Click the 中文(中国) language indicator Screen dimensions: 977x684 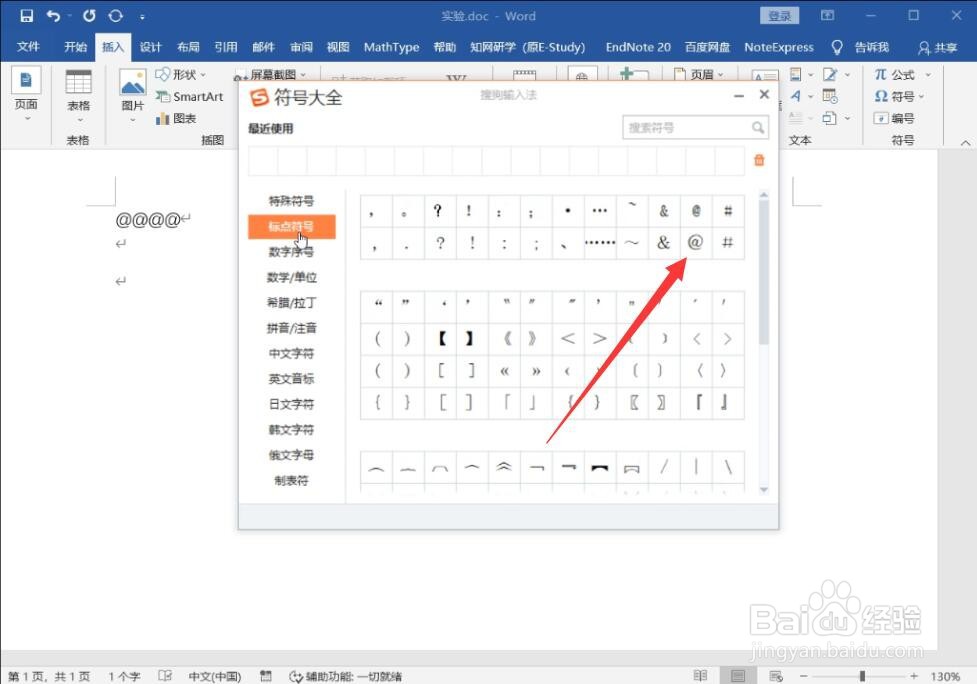(214, 677)
